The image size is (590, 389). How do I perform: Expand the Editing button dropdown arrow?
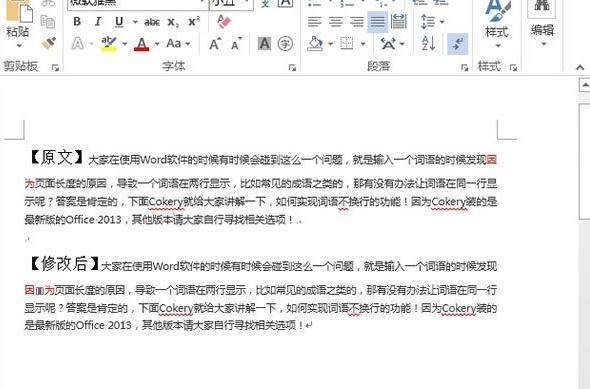(544, 44)
